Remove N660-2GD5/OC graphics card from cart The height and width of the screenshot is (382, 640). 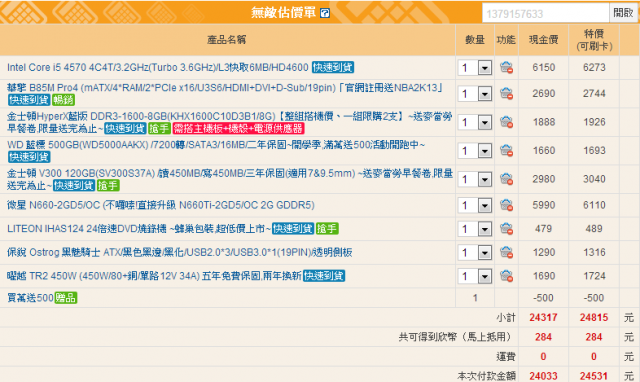pyautogui.click(x=506, y=205)
